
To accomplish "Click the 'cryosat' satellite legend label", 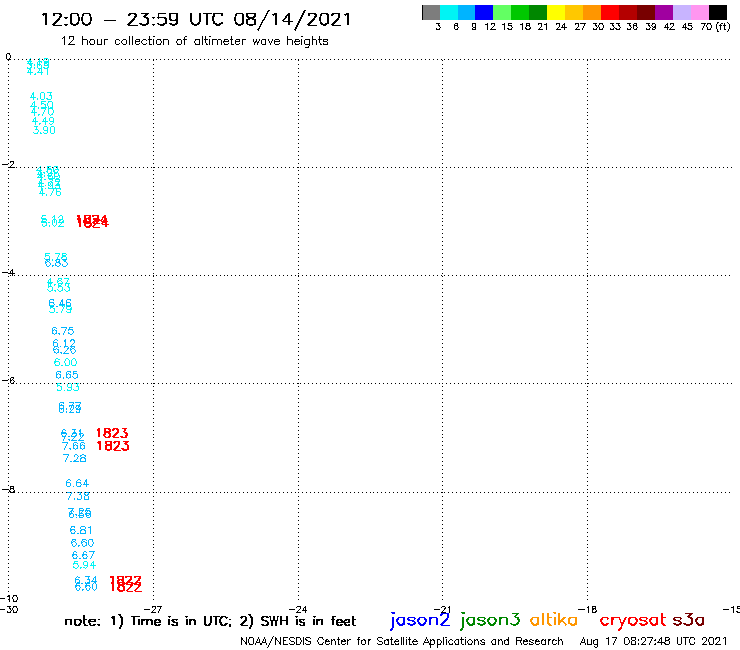I will (x=632, y=620).
